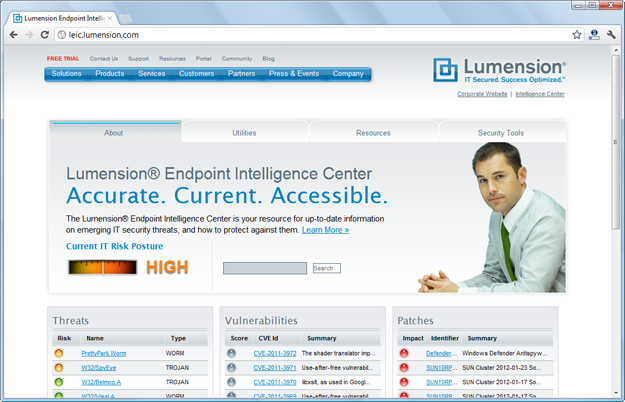Bookmark this page with the star icon
625x402 pixels.
(577, 34)
